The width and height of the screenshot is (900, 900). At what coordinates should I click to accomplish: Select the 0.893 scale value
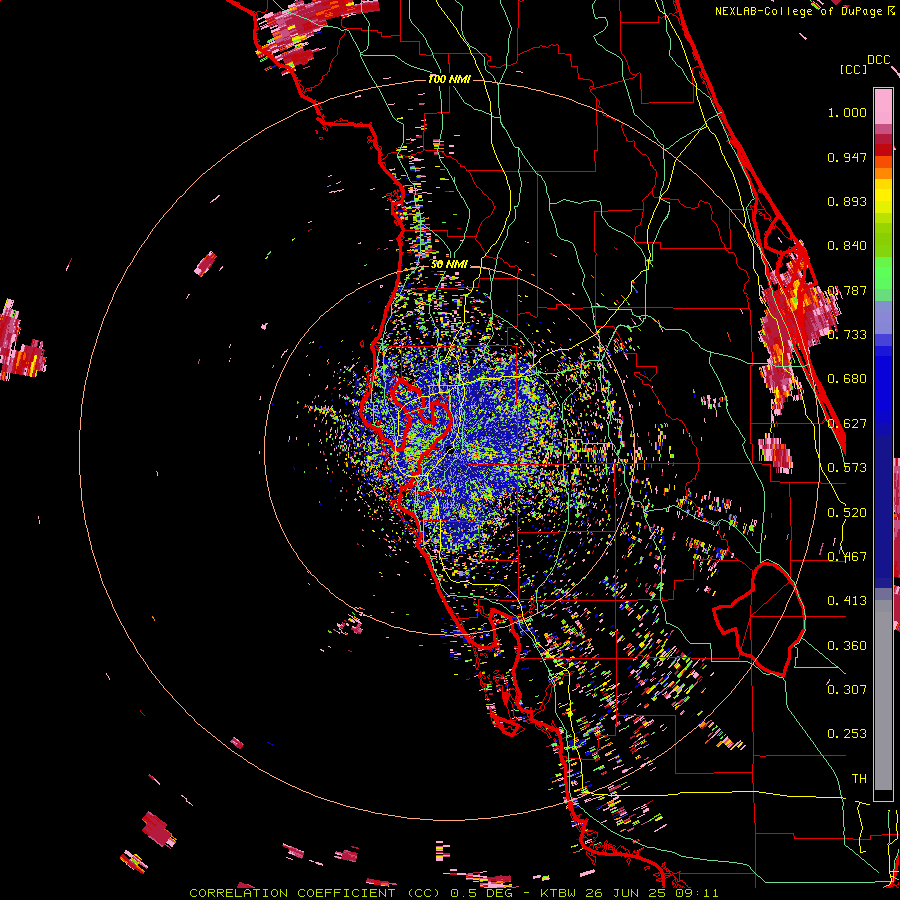click(847, 201)
